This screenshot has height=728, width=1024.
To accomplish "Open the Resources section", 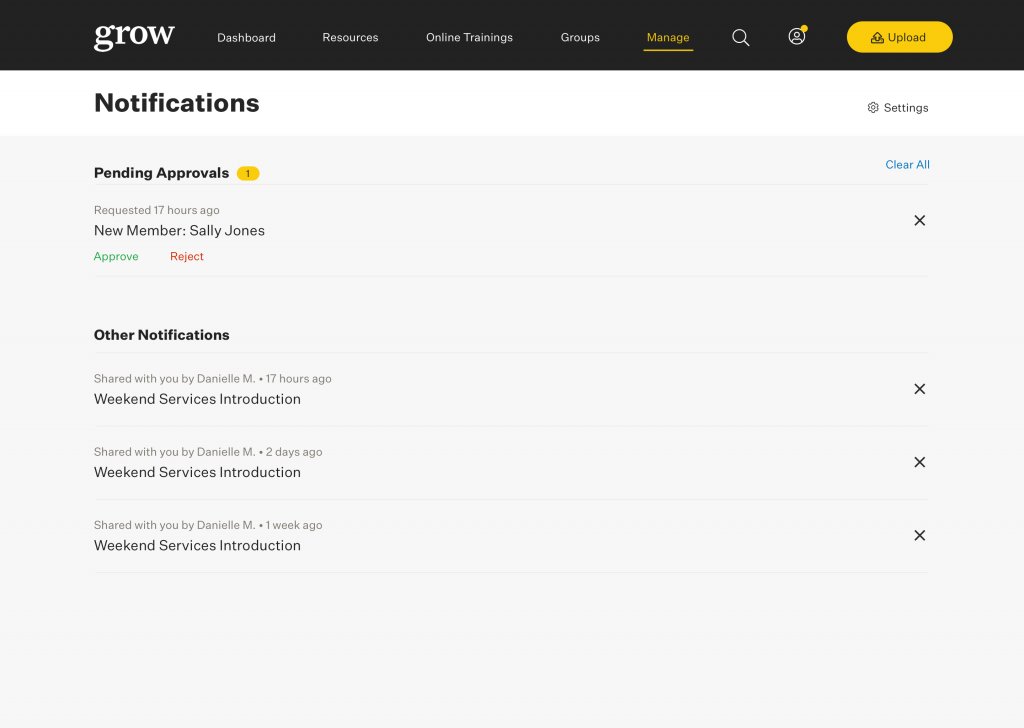I will [x=350, y=37].
